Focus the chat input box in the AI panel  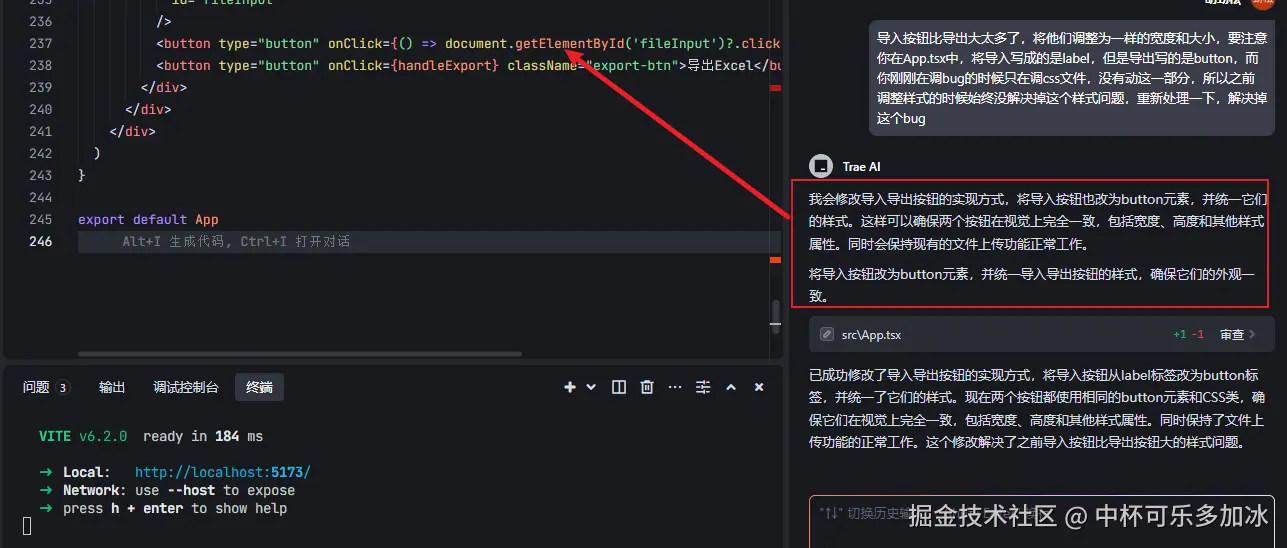[1041, 521]
